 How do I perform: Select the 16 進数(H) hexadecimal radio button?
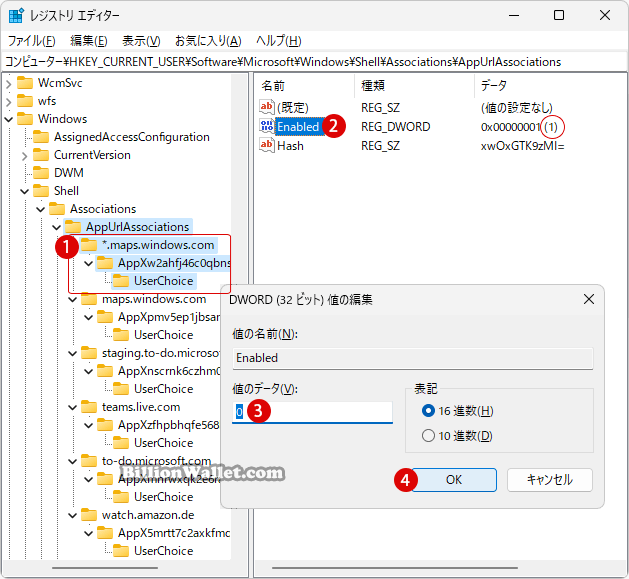[x=428, y=410]
